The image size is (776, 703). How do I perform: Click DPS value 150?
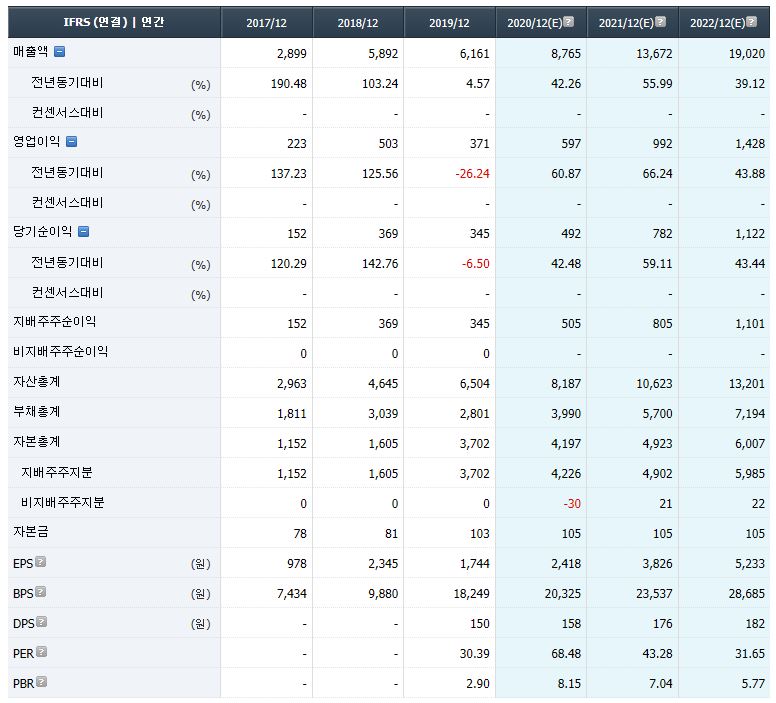(x=480, y=624)
